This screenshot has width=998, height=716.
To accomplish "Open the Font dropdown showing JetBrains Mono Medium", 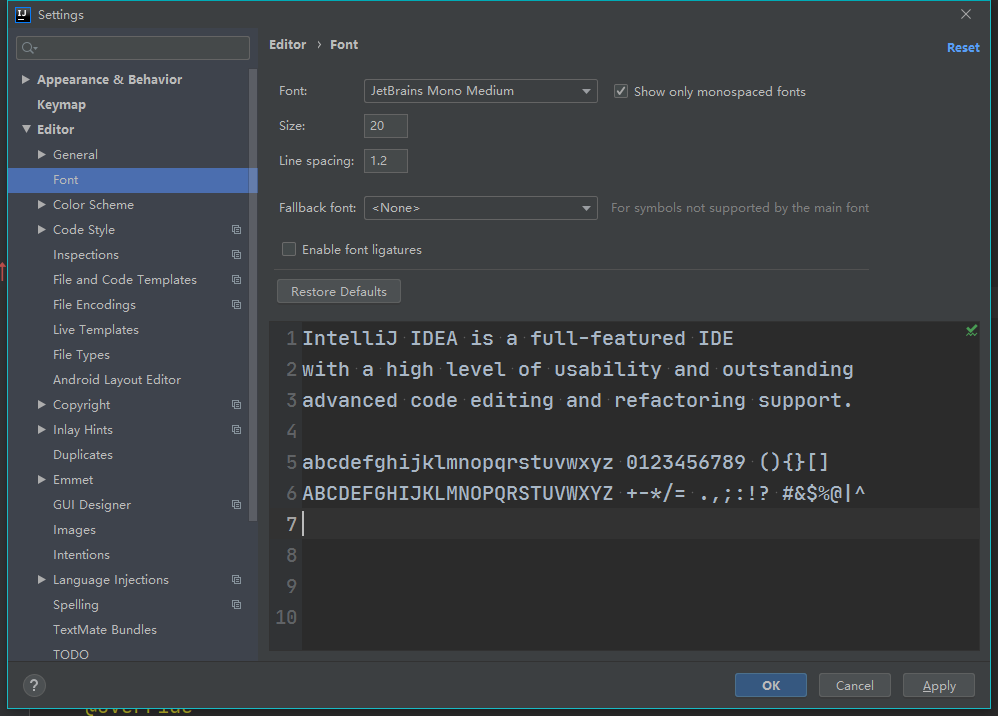I will pyautogui.click(x=480, y=91).
